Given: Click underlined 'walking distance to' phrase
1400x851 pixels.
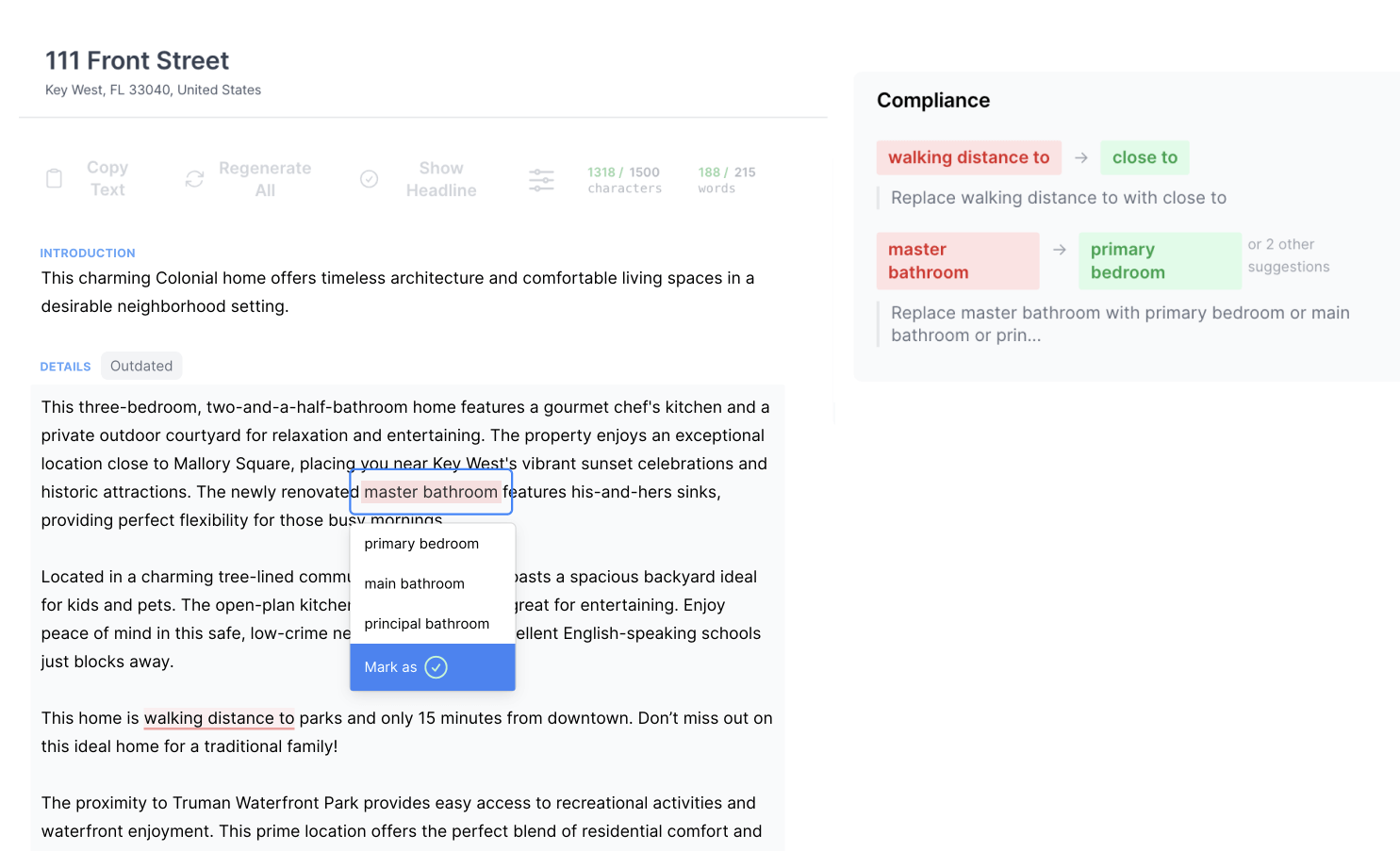Looking at the screenshot, I should coord(219,718).
